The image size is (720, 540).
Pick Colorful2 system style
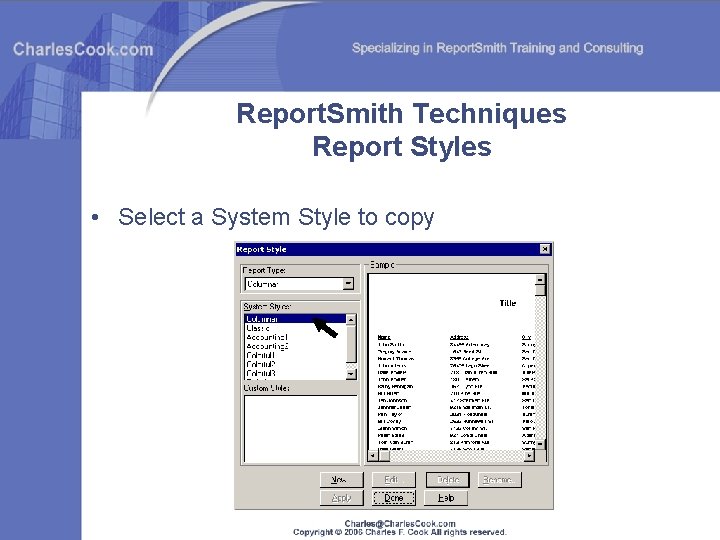[x=295, y=365]
